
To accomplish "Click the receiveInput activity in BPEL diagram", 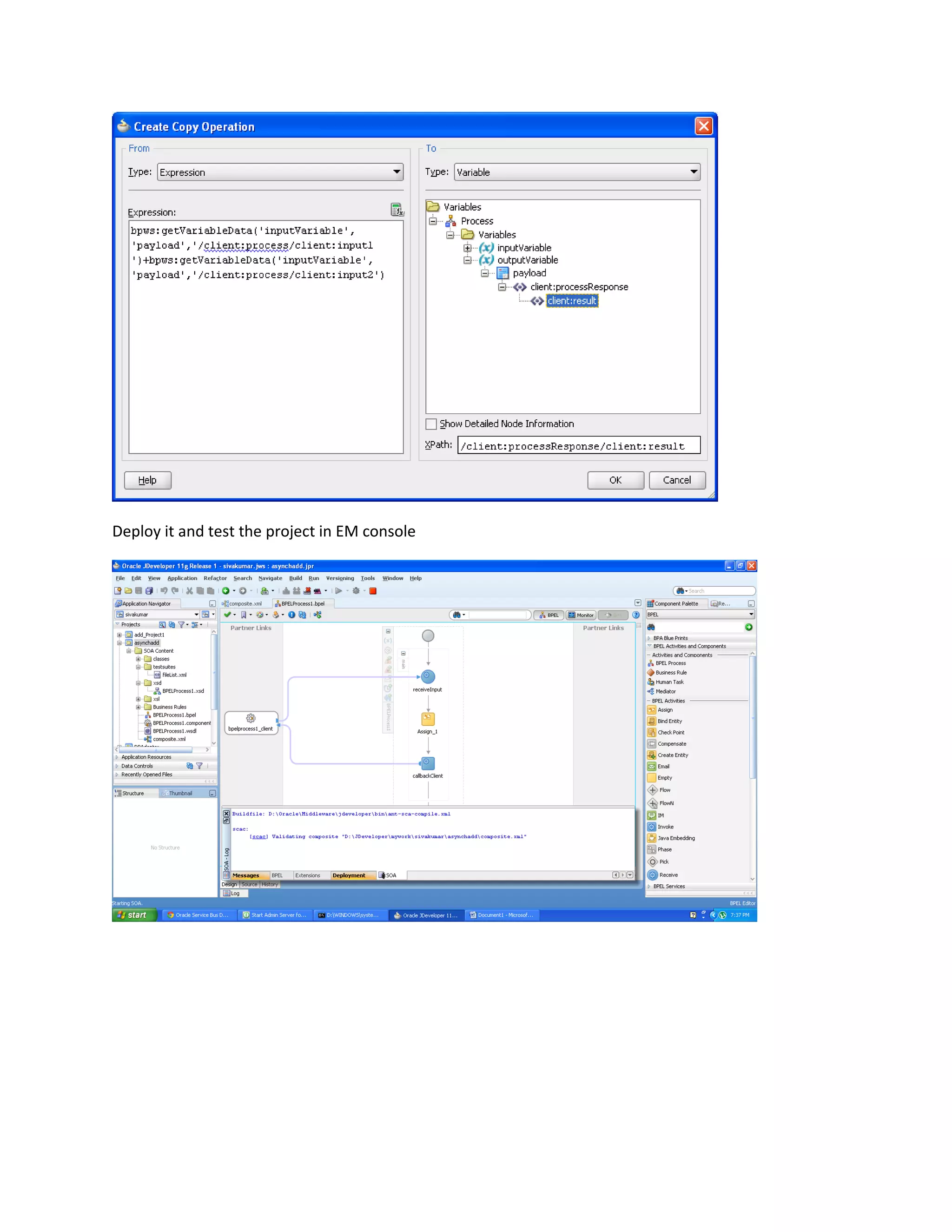I will [428, 676].
